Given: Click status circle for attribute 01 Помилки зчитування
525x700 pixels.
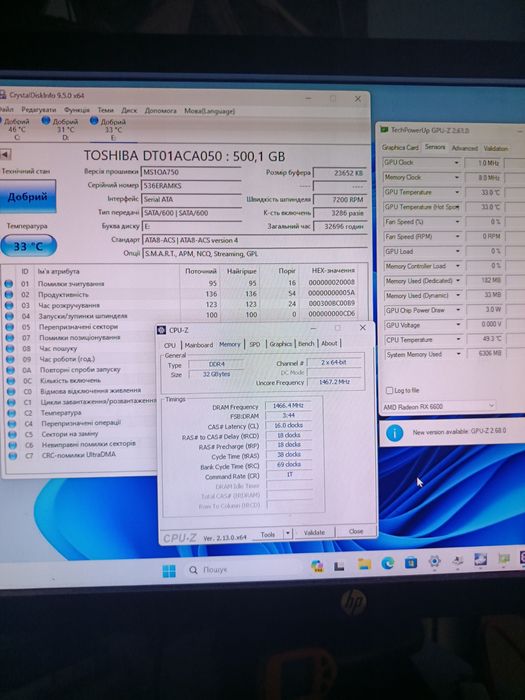Looking at the screenshot, I should point(9,283).
